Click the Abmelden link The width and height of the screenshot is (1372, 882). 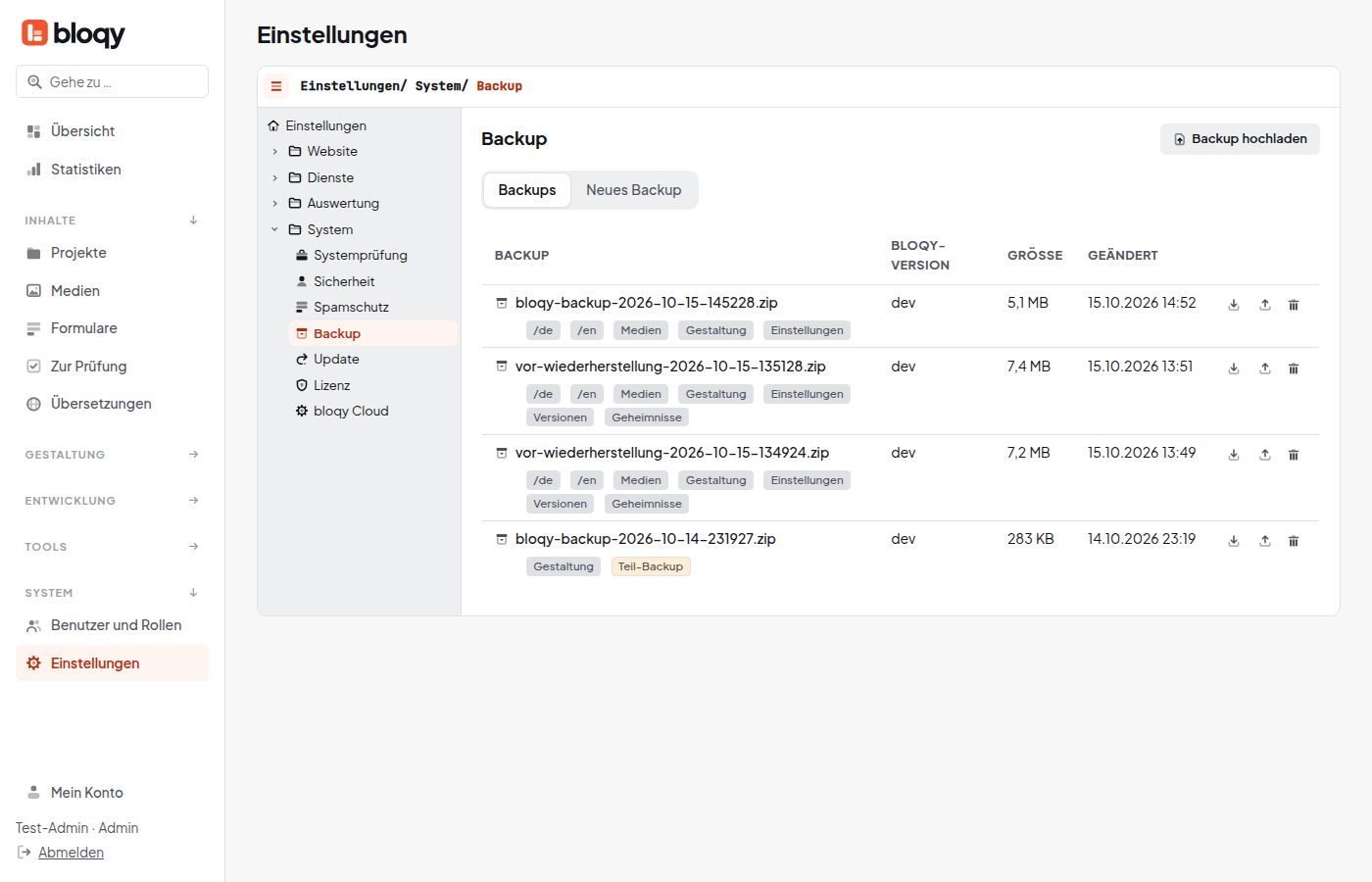click(x=71, y=853)
